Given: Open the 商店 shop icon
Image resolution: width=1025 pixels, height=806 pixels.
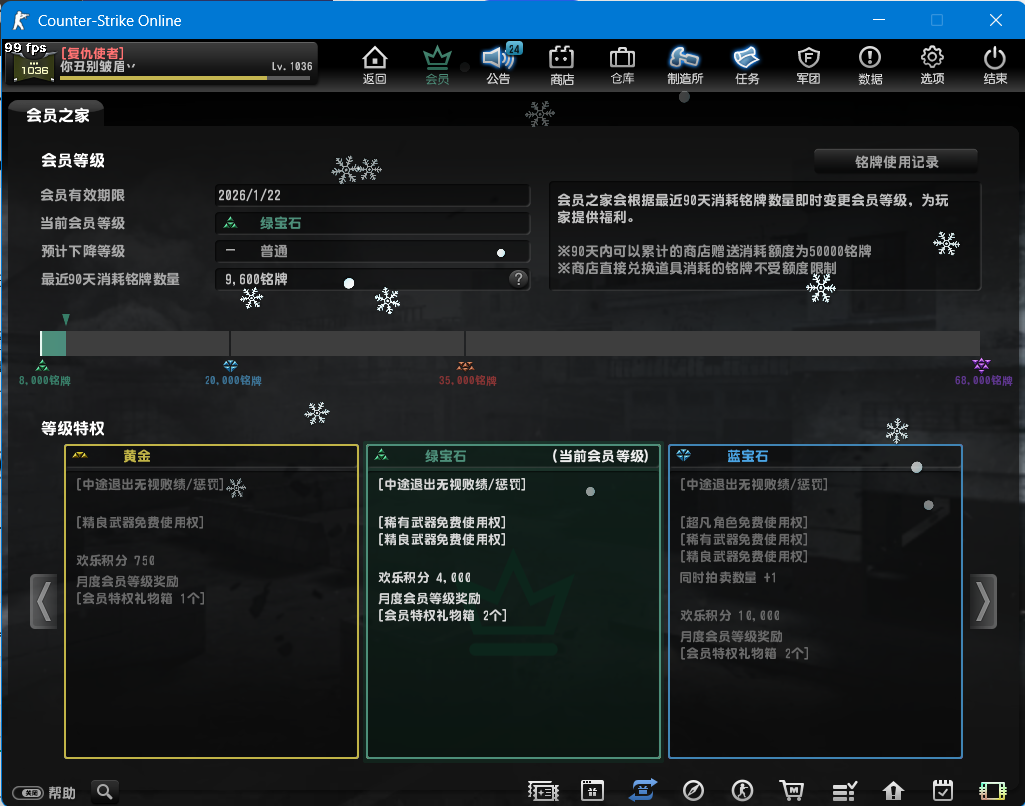Looking at the screenshot, I should 562,65.
